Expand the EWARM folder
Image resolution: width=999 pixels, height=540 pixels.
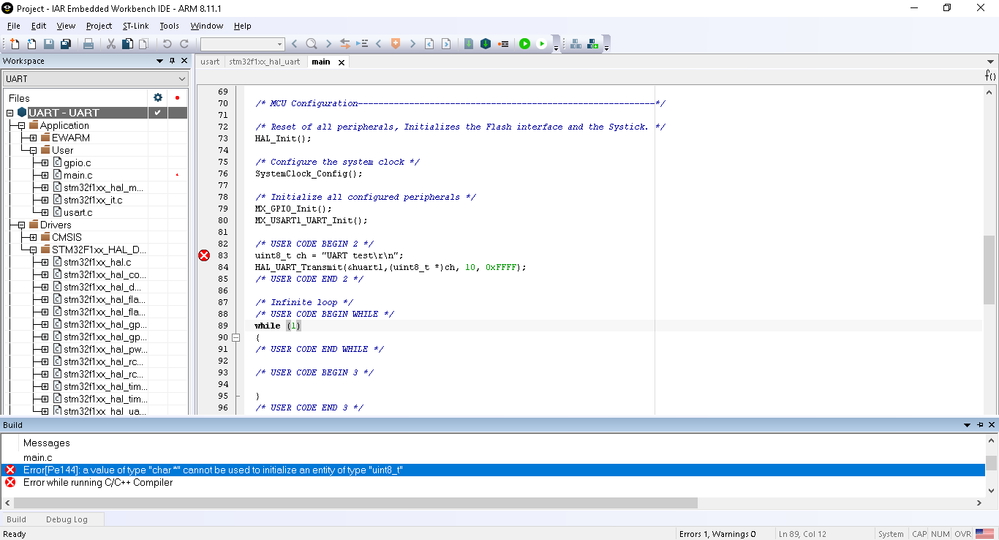[x=33, y=138]
